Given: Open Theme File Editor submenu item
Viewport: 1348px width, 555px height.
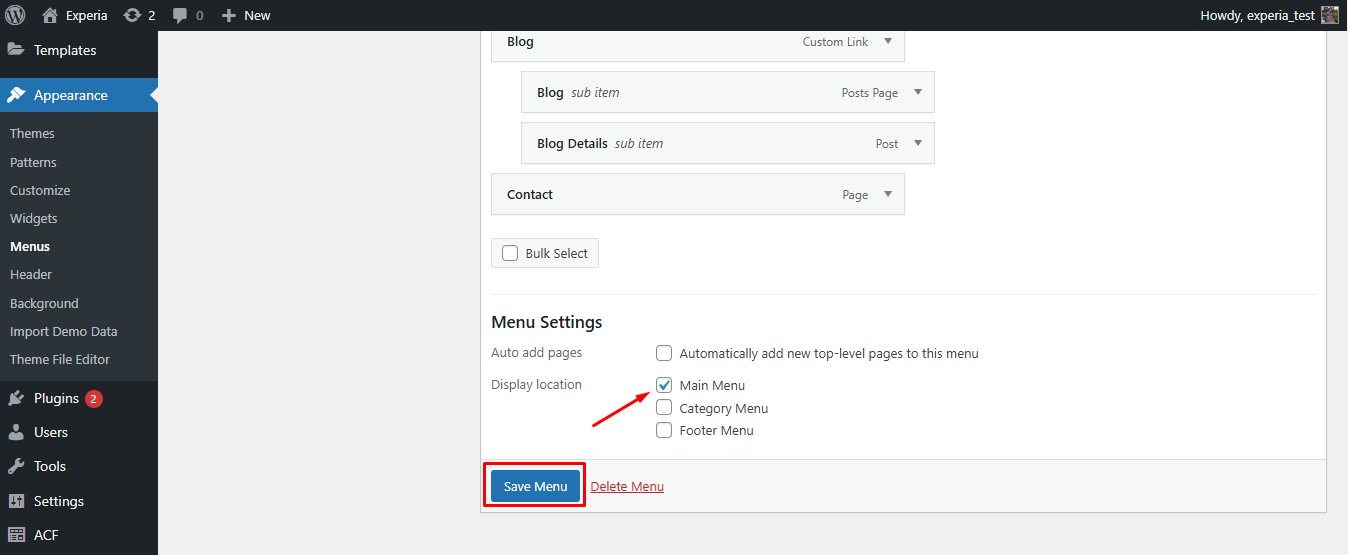Looking at the screenshot, I should pos(60,359).
